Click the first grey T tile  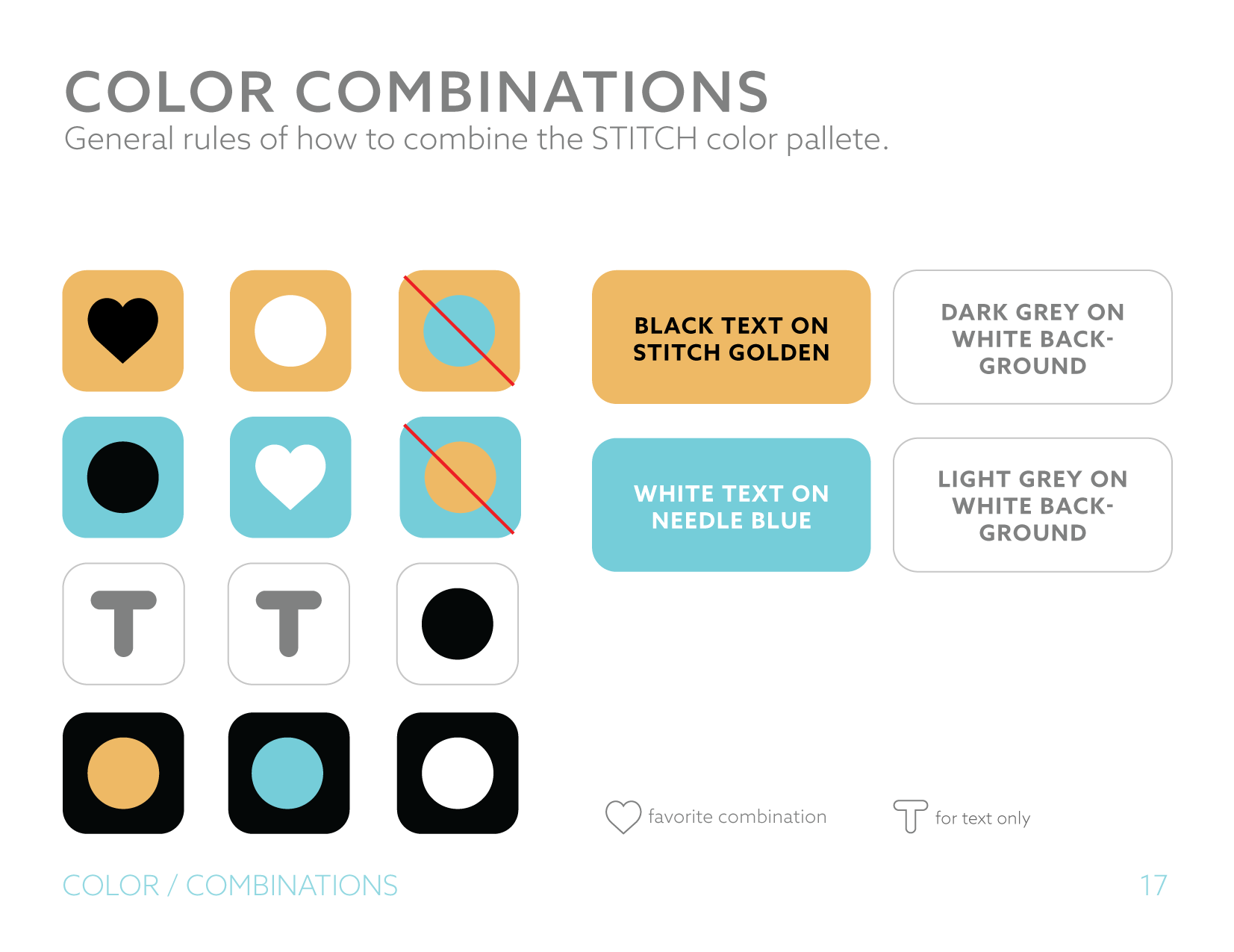(x=124, y=623)
